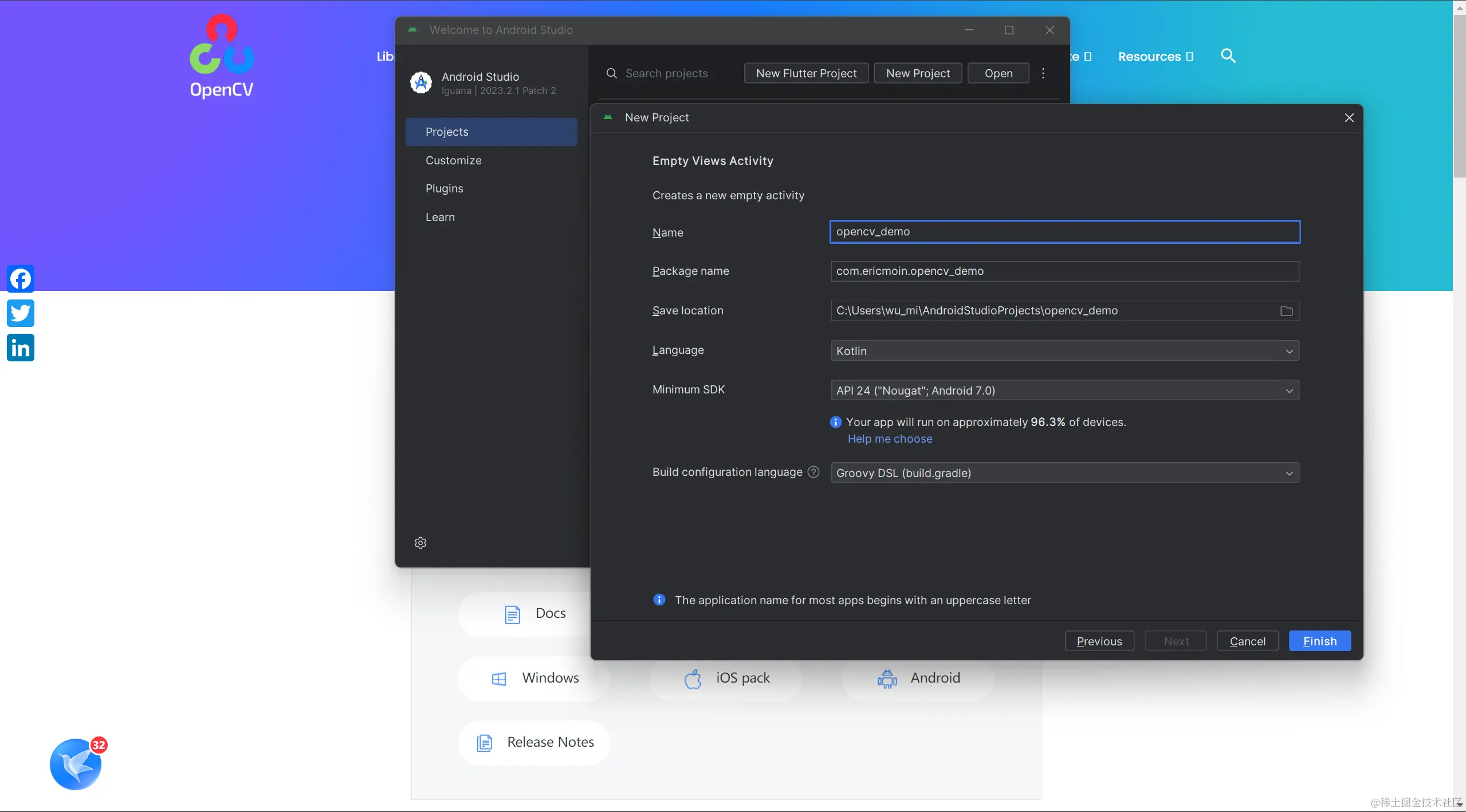Click the Cancel button
Screen dimensions: 1466x812
(x=1248, y=641)
